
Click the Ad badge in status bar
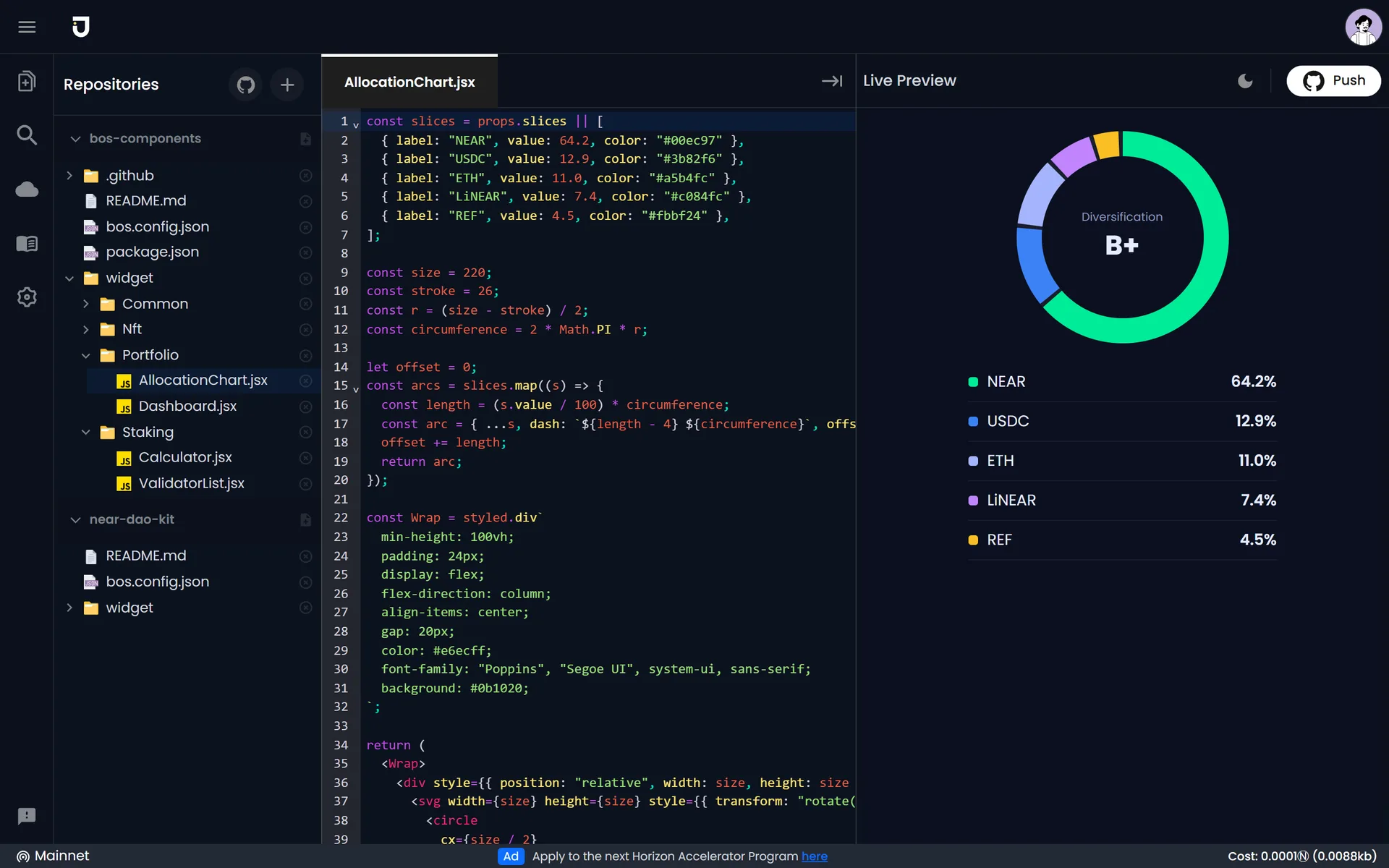tap(511, 856)
